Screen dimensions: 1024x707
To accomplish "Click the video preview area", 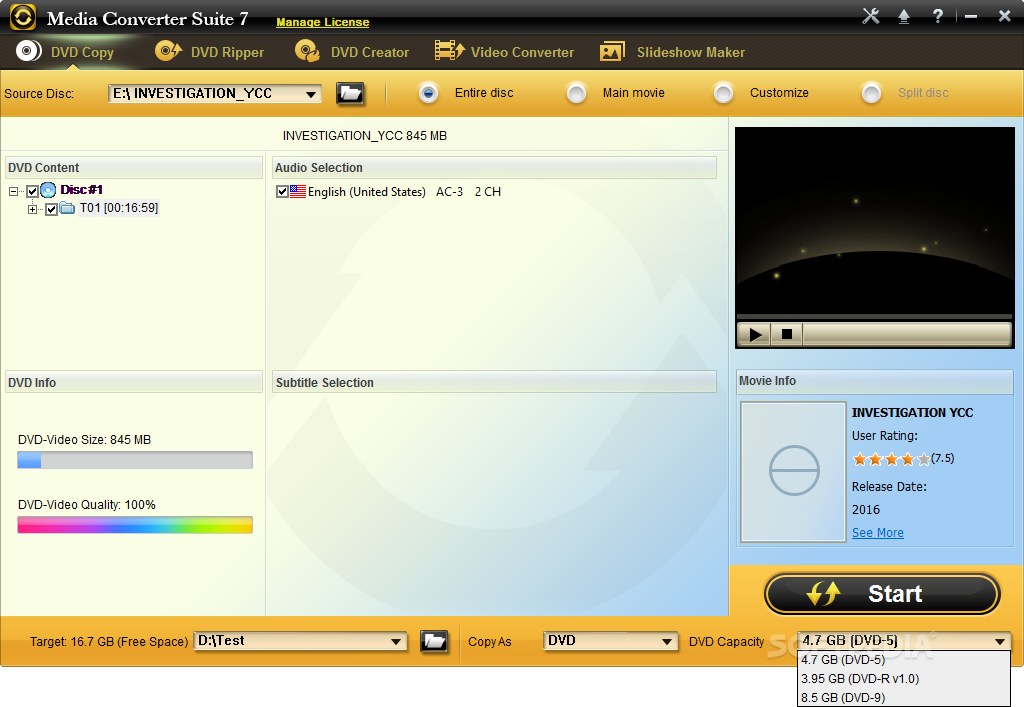I will 874,221.
